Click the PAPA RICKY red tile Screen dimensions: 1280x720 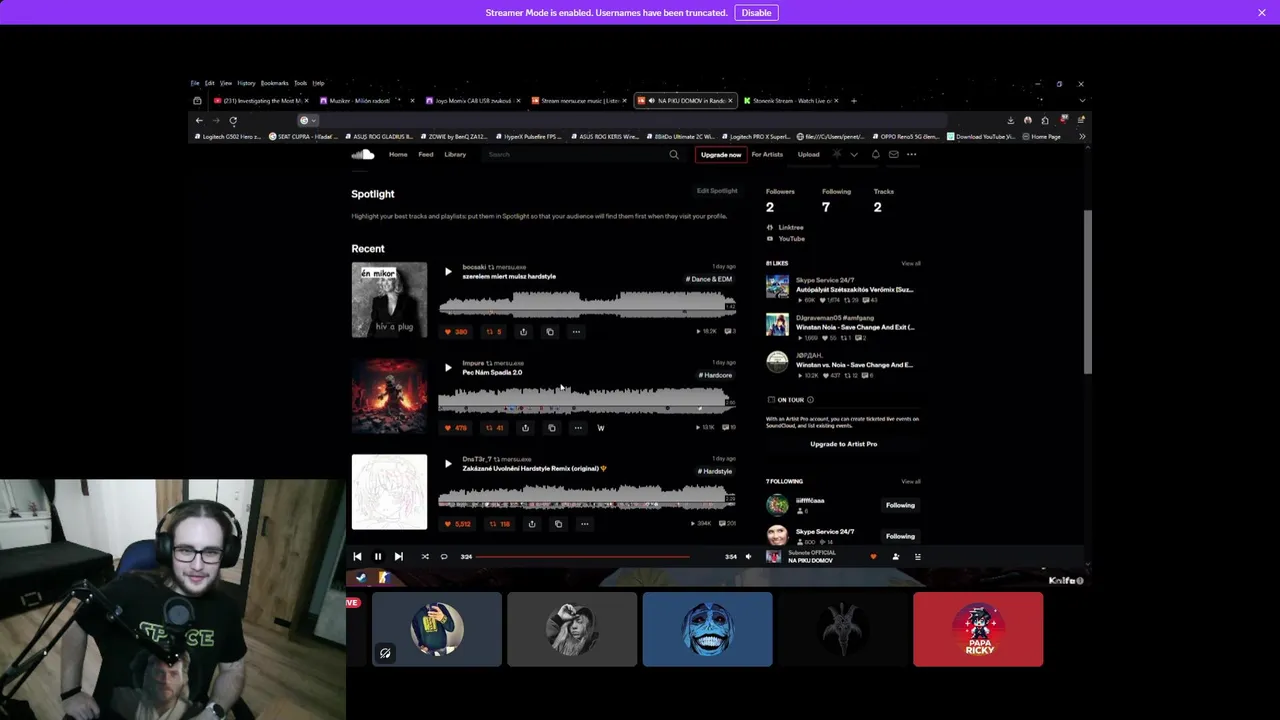[x=978, y=630]
